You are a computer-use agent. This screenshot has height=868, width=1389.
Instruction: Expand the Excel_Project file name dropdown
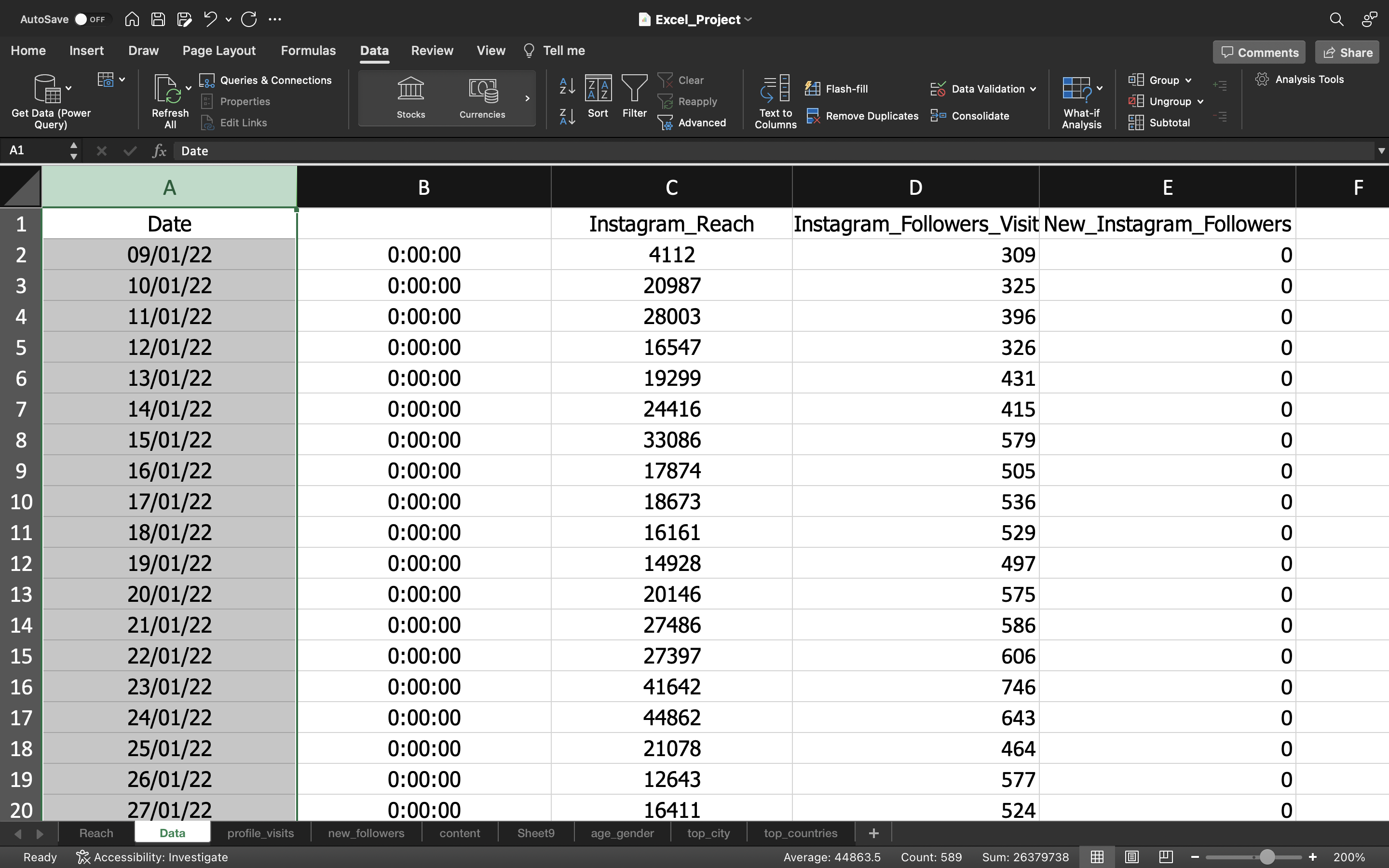pos(749,19)
